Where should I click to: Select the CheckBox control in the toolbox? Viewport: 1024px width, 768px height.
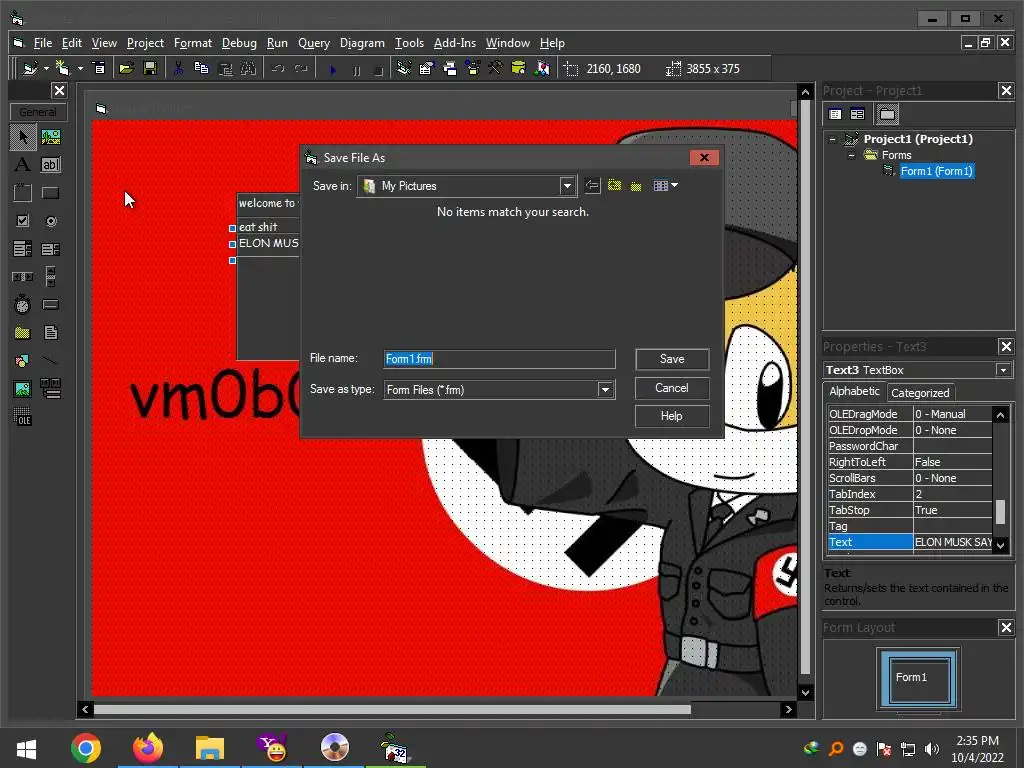(23, 221)
